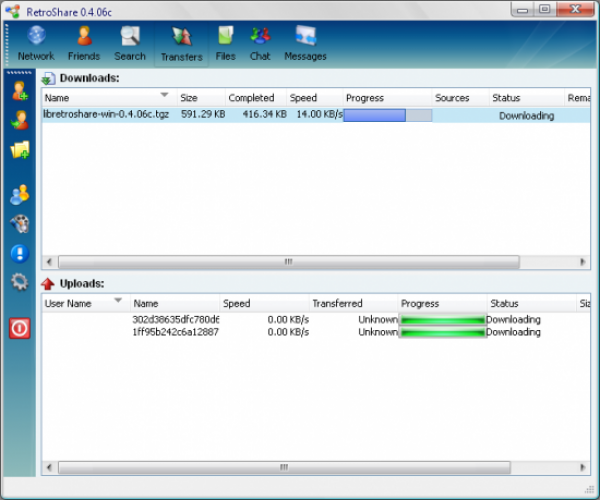The height and width of the screenshot is (500, 600).
Task: Click the blue download progress bar
Action: 388,115
